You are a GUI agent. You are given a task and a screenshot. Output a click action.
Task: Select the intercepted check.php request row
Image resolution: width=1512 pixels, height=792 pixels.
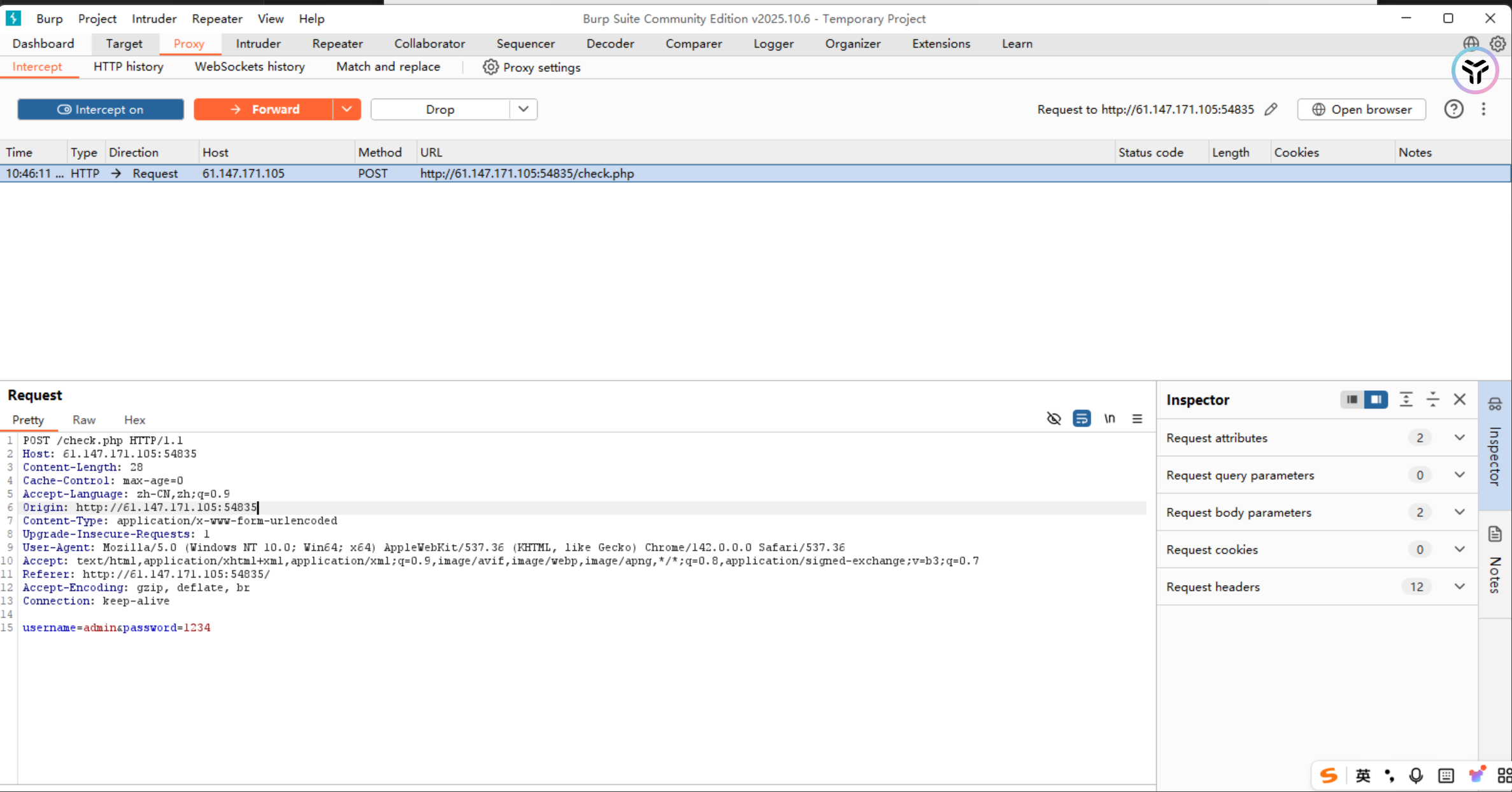526,173
